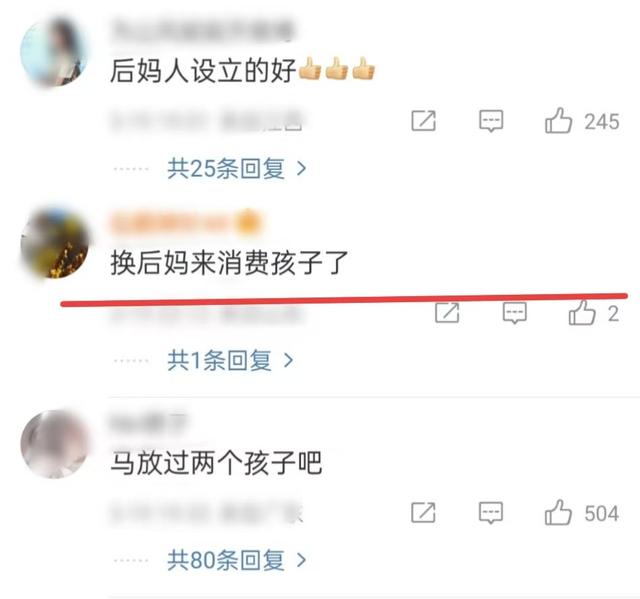This screenshot has height=599, width=640.
Task: Select the comment text 换后妈来消费孩子了
Action: pos(229,263)
